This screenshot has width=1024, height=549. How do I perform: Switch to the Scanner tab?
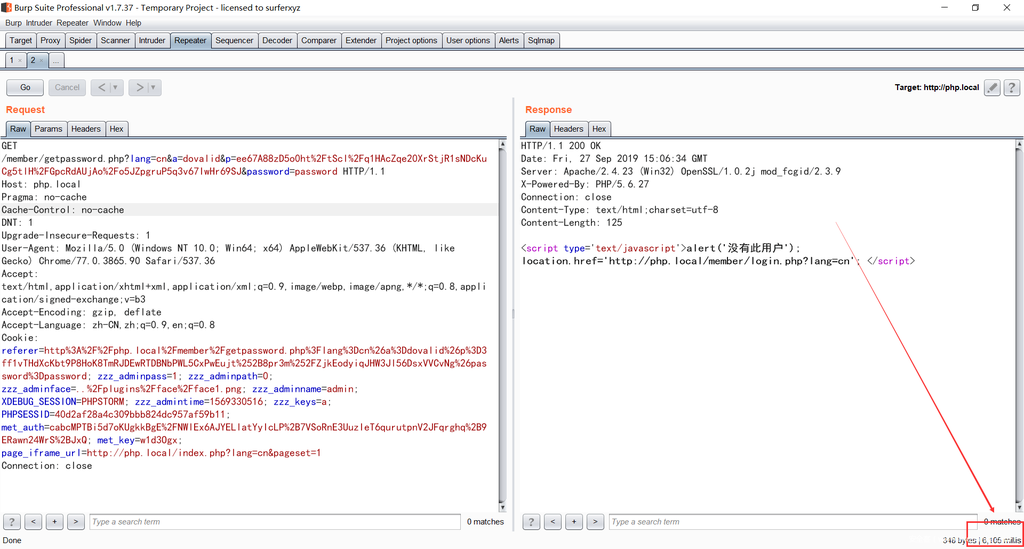tap(115, 40)
